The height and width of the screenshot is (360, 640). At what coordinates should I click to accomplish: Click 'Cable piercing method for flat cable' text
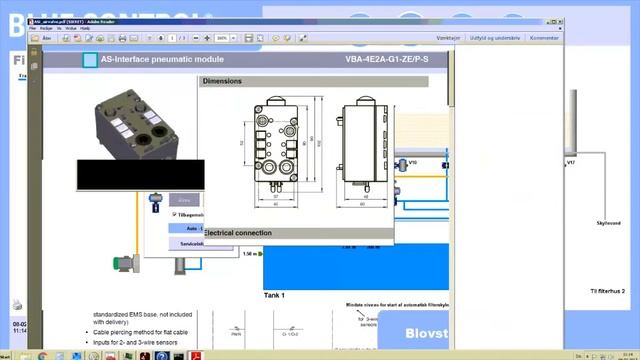point(140,332)
